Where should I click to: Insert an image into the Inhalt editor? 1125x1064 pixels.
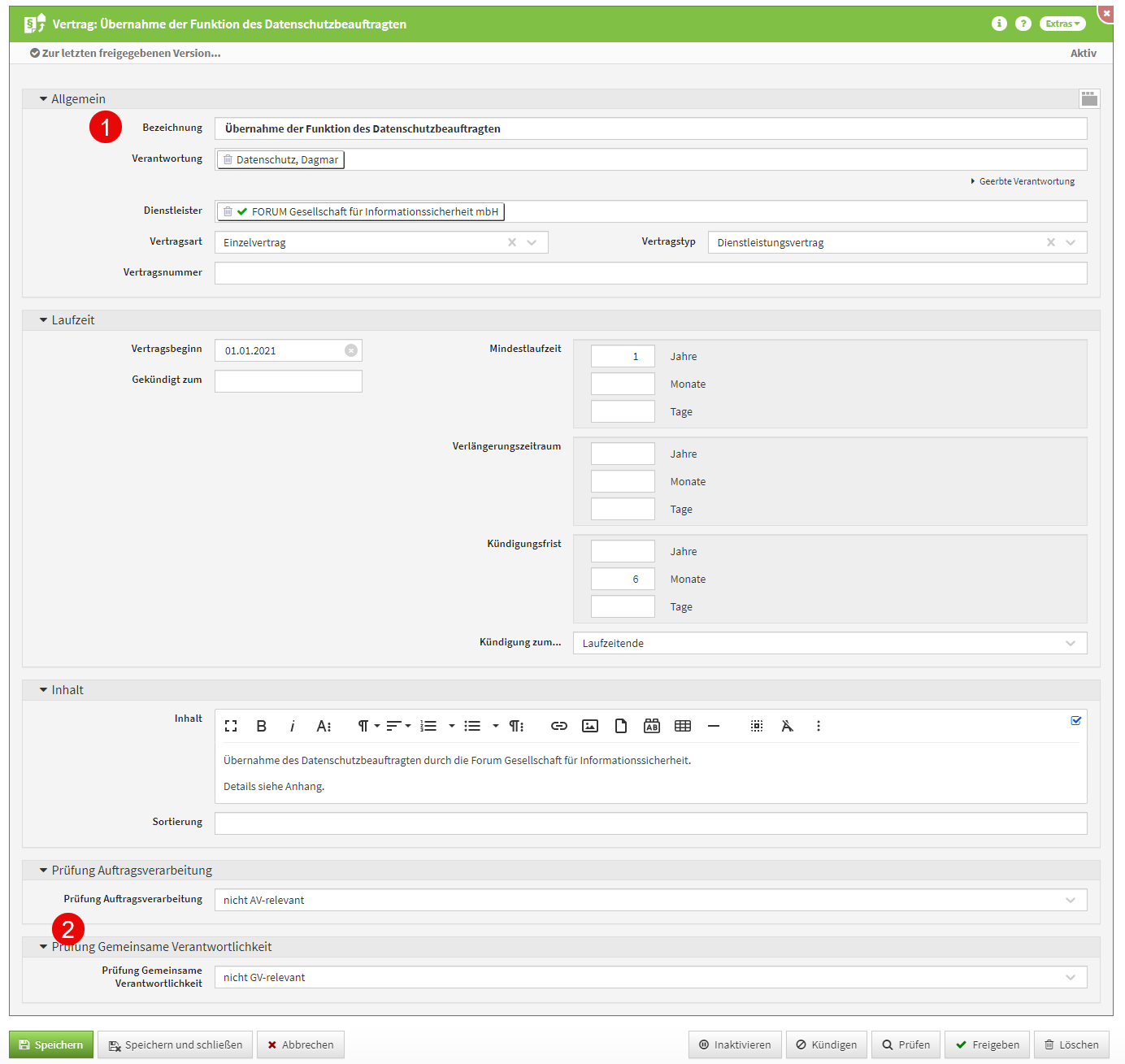tap(590, 726)
